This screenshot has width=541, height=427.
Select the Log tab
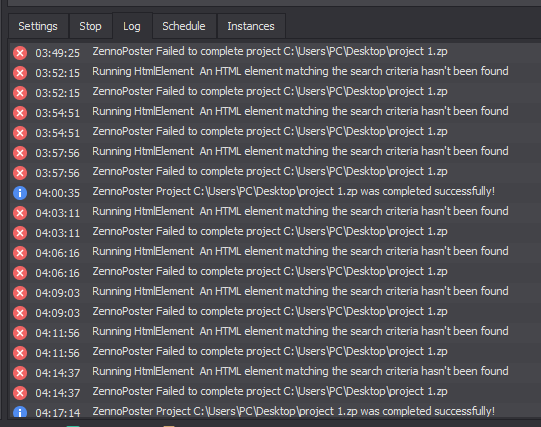tap(132, 26)
